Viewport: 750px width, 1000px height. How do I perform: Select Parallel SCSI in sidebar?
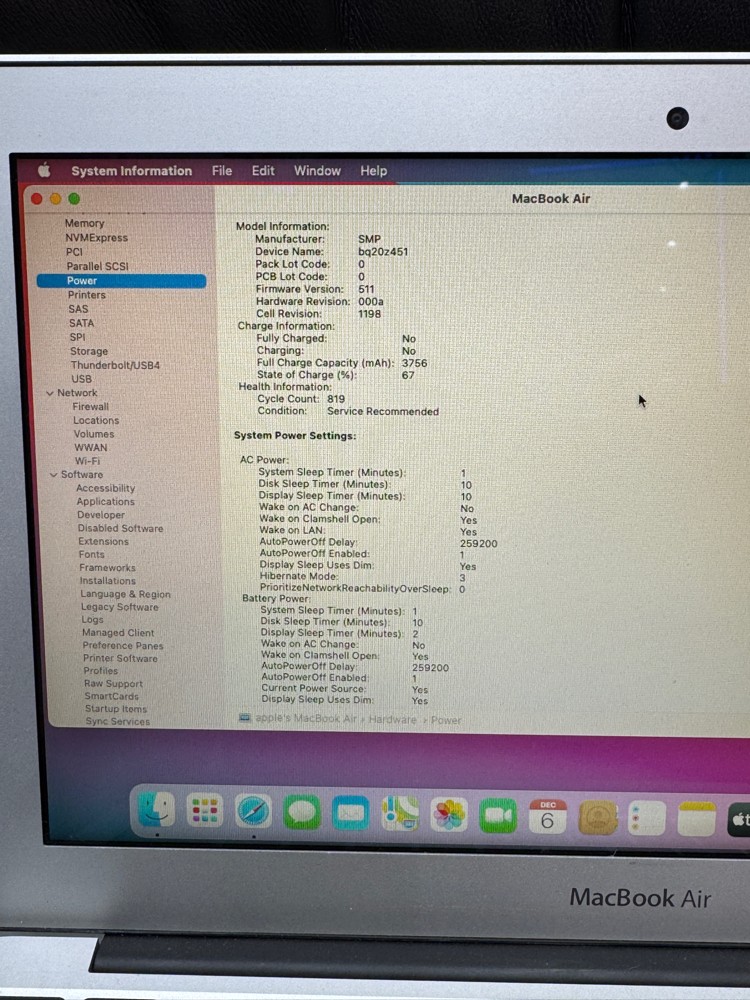click(98, 266)
